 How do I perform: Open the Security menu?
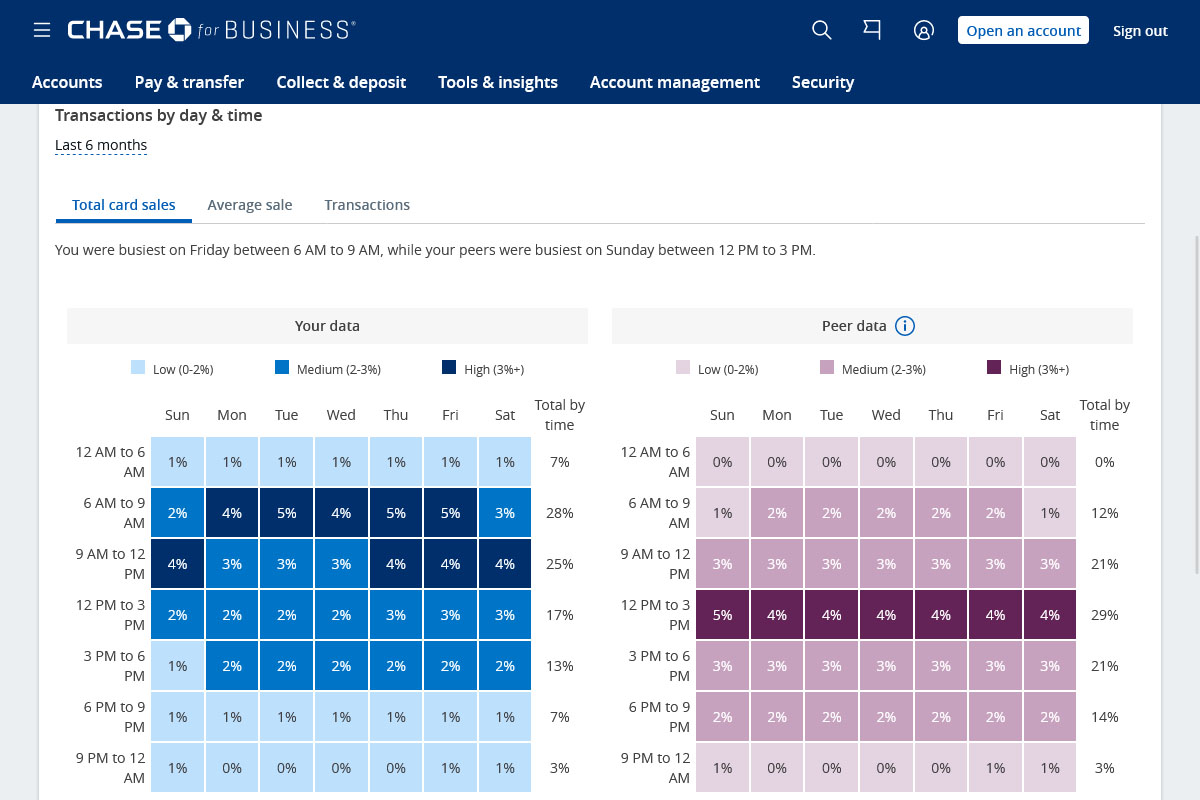823,82
